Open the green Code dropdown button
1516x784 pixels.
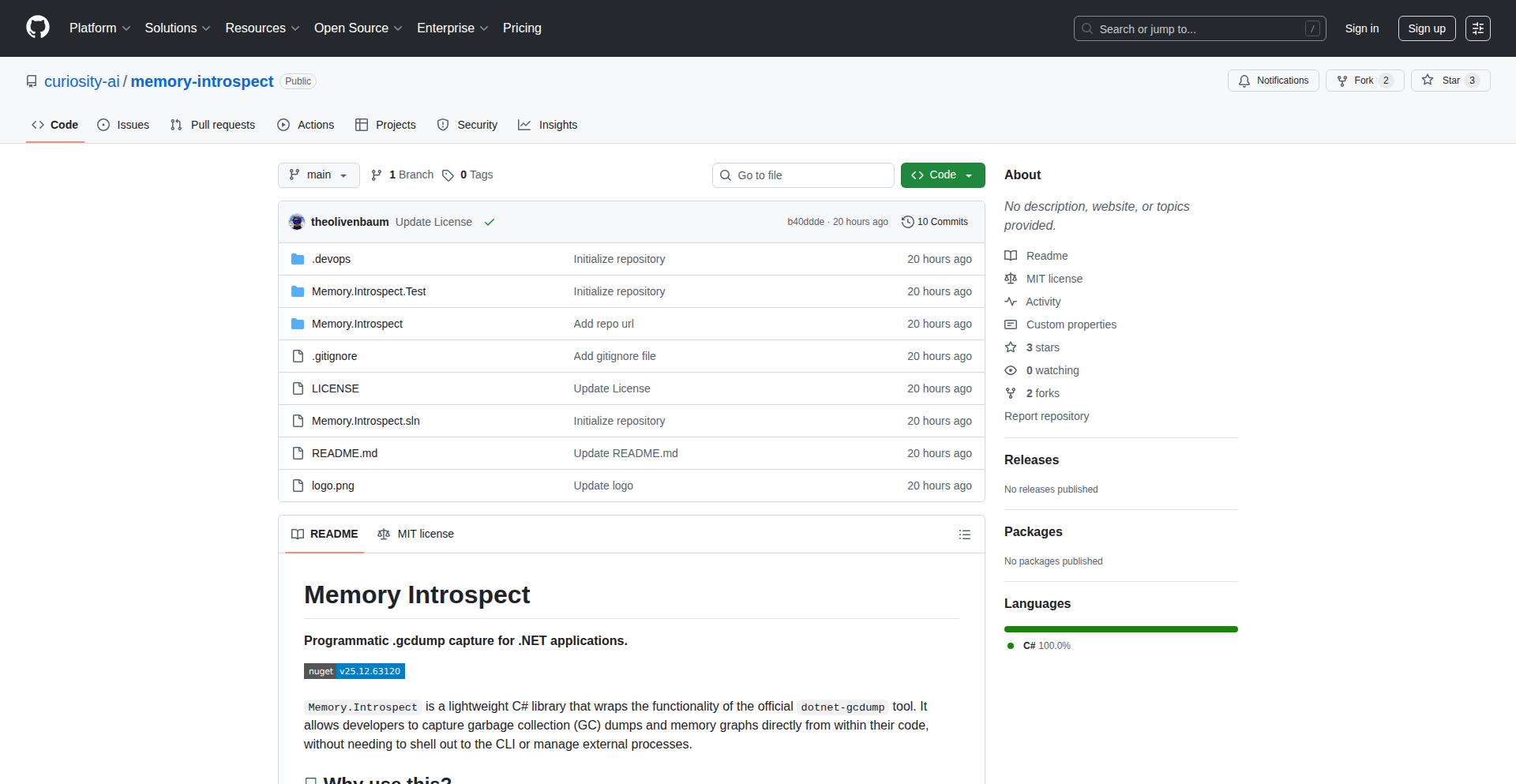click(x=943, y=175)
